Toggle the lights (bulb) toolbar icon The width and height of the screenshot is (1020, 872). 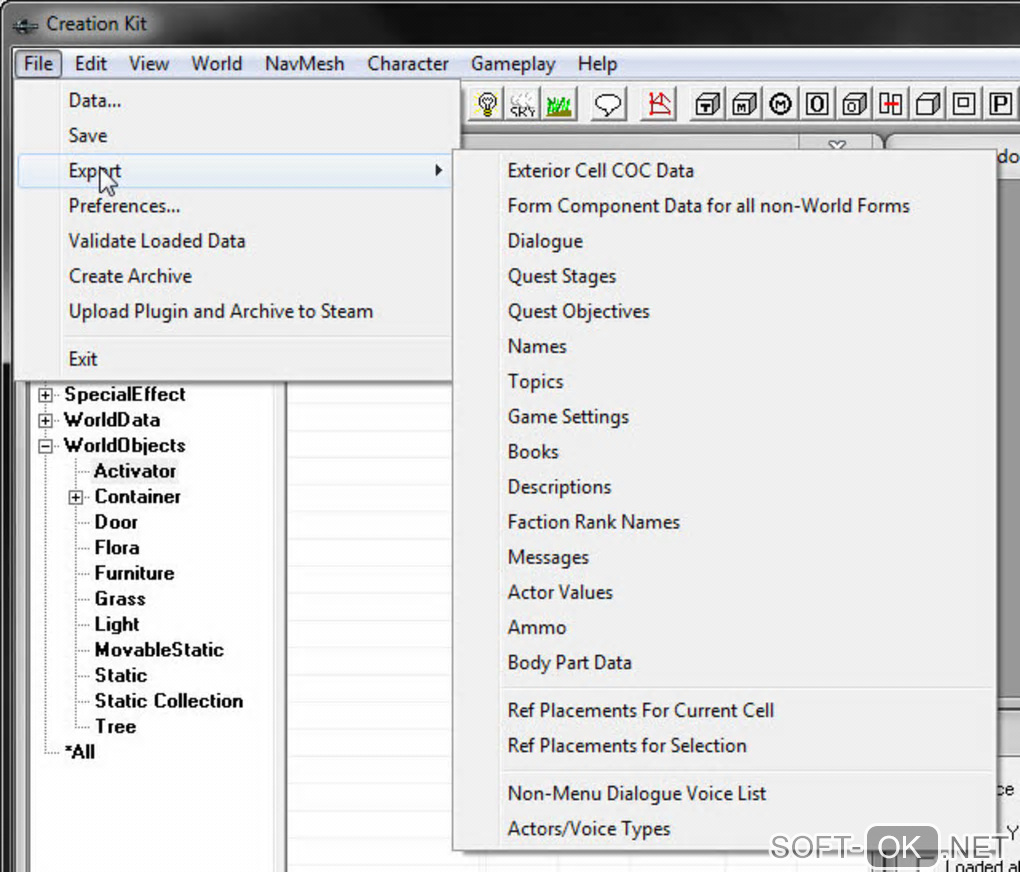point(487,104)
